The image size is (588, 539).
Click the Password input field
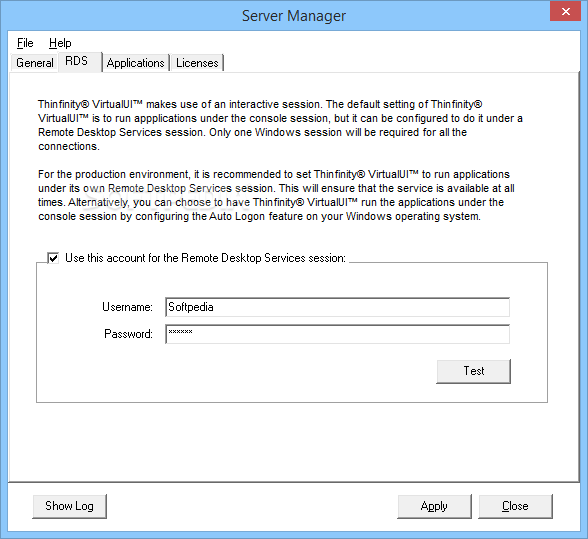coord(337,334)
